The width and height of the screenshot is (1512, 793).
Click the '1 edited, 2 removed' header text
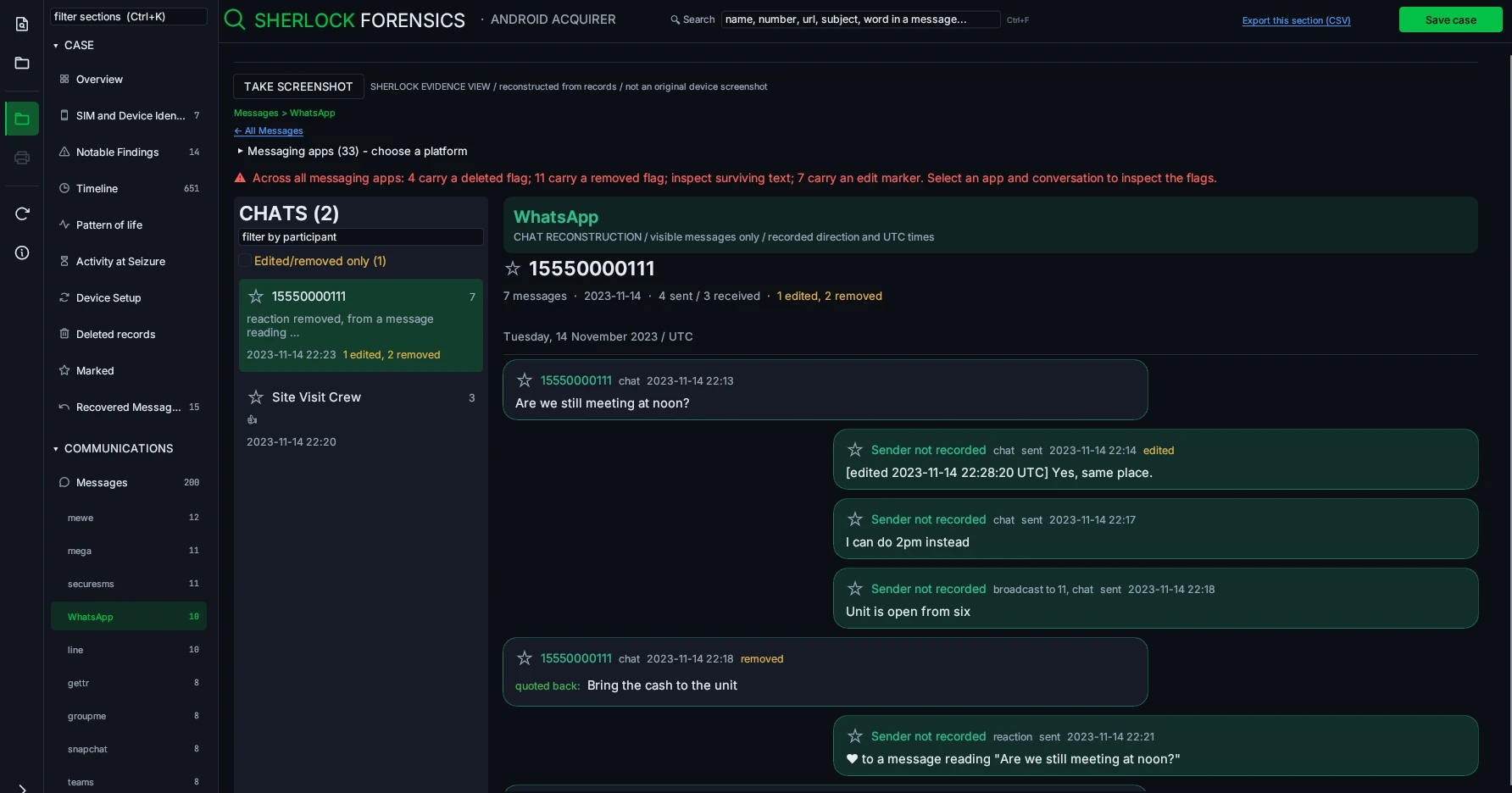pos(830,296)
